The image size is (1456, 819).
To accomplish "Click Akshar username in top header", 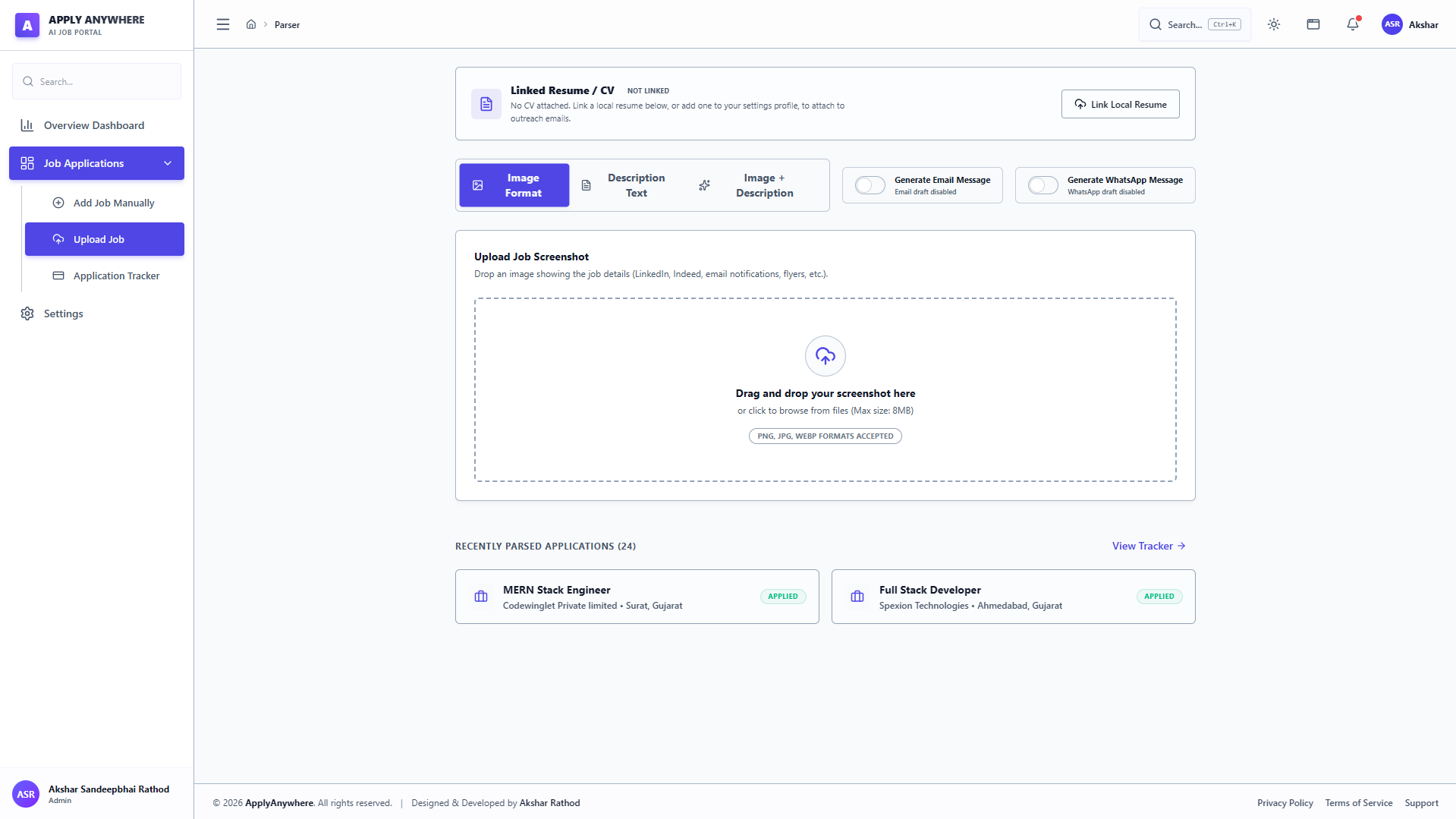I will (x=1423, y=25).
